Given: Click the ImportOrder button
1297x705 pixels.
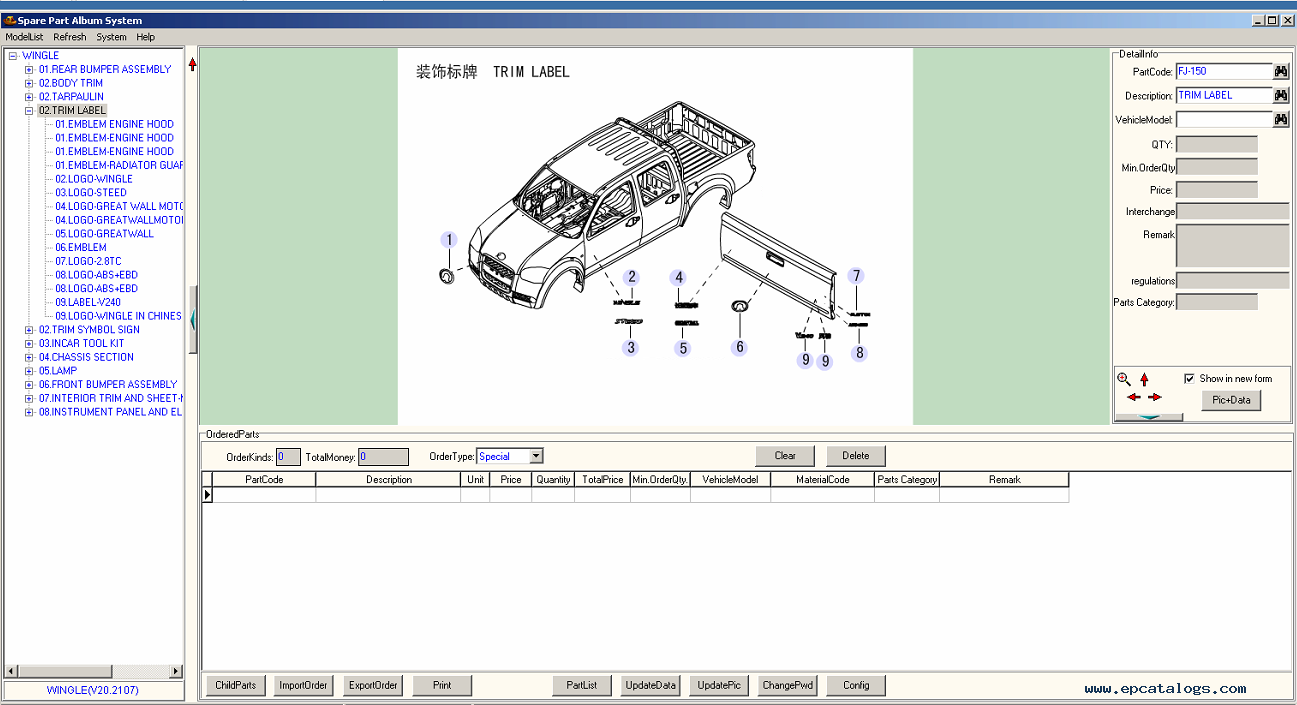Looking at the screenshot, I should (x=303, y=686).
